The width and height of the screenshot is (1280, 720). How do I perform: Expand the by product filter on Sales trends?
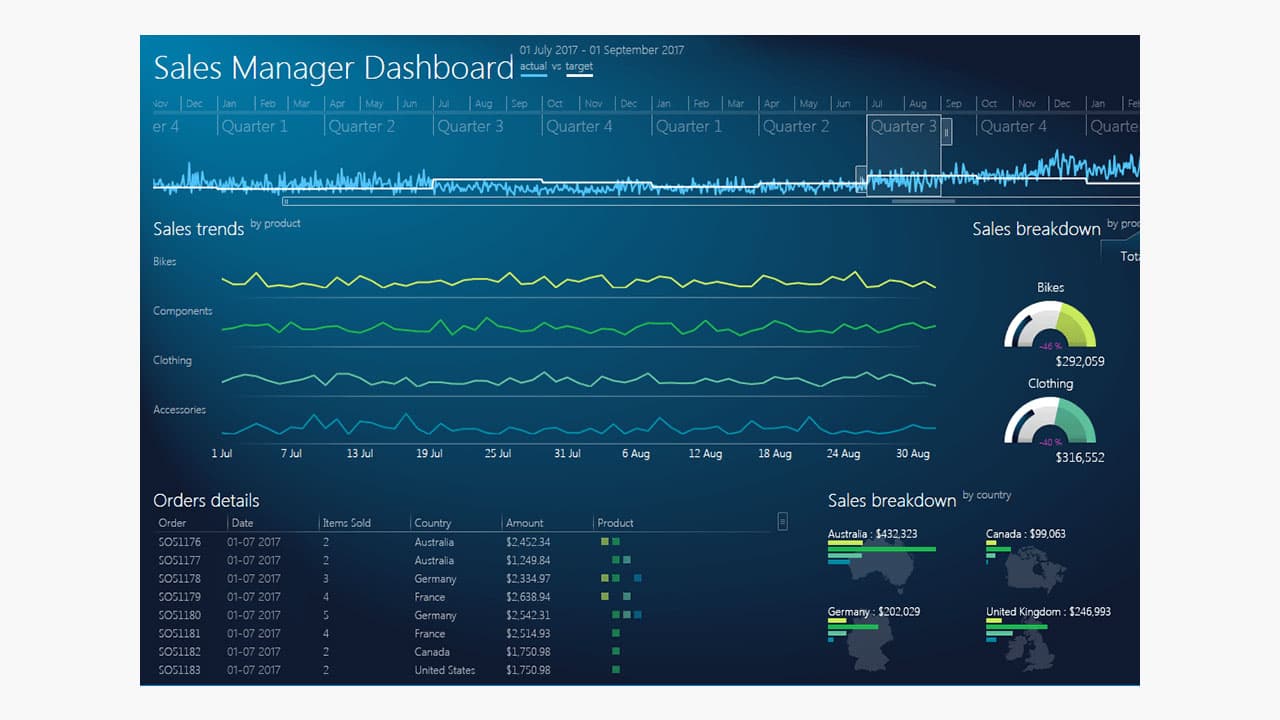(x=275, y=224)
